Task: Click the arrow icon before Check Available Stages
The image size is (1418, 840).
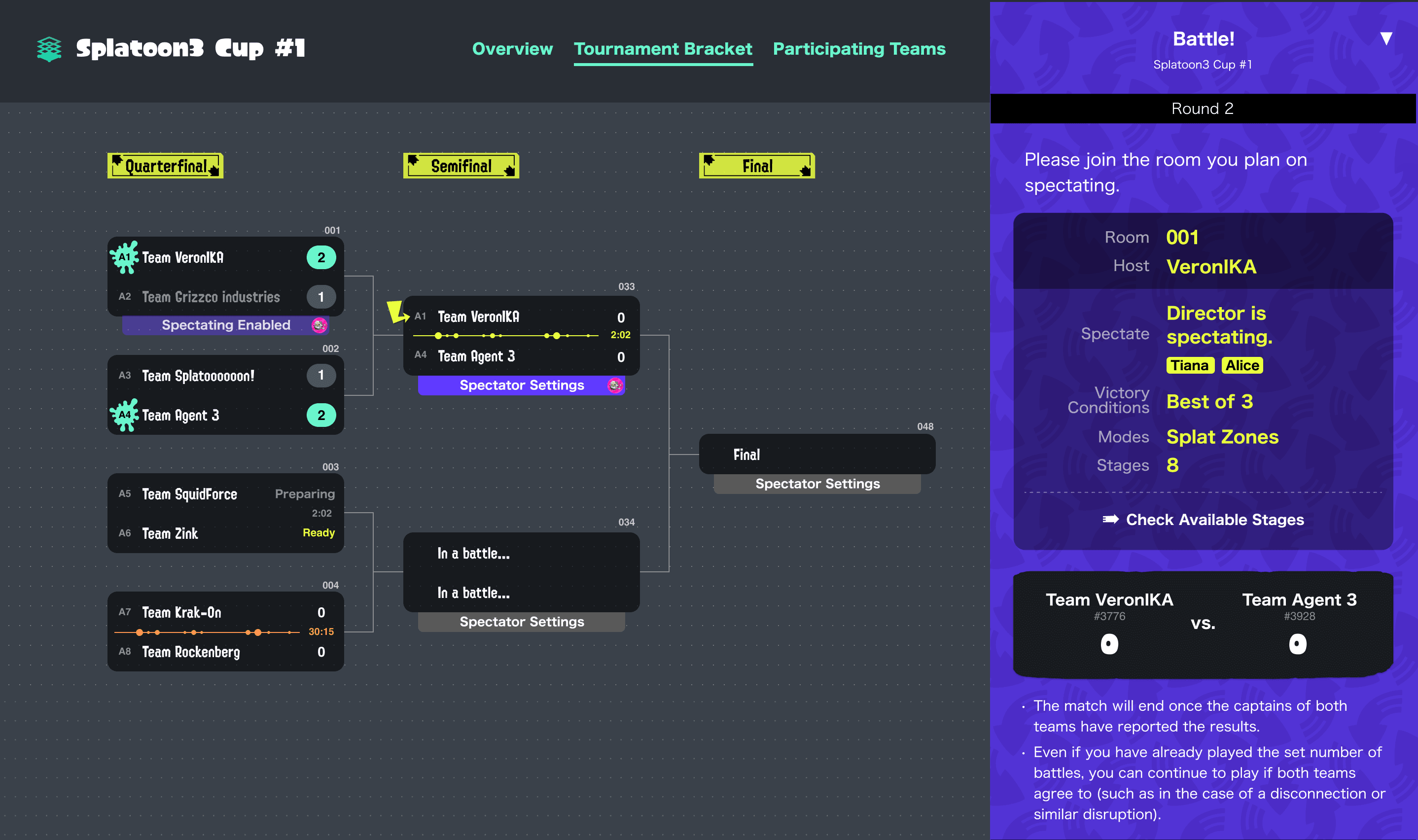Action: [1110, 519]
